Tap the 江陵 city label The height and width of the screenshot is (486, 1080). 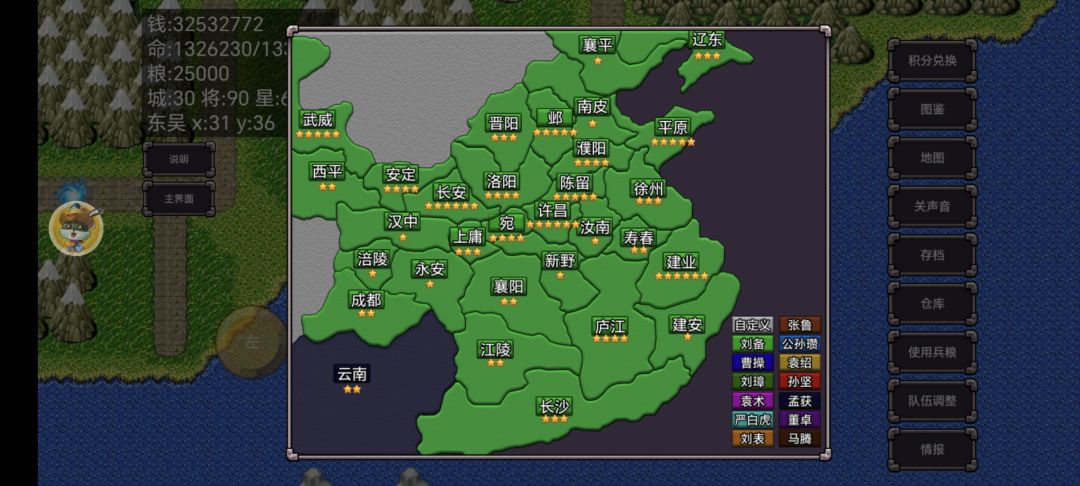coord(495,349)
